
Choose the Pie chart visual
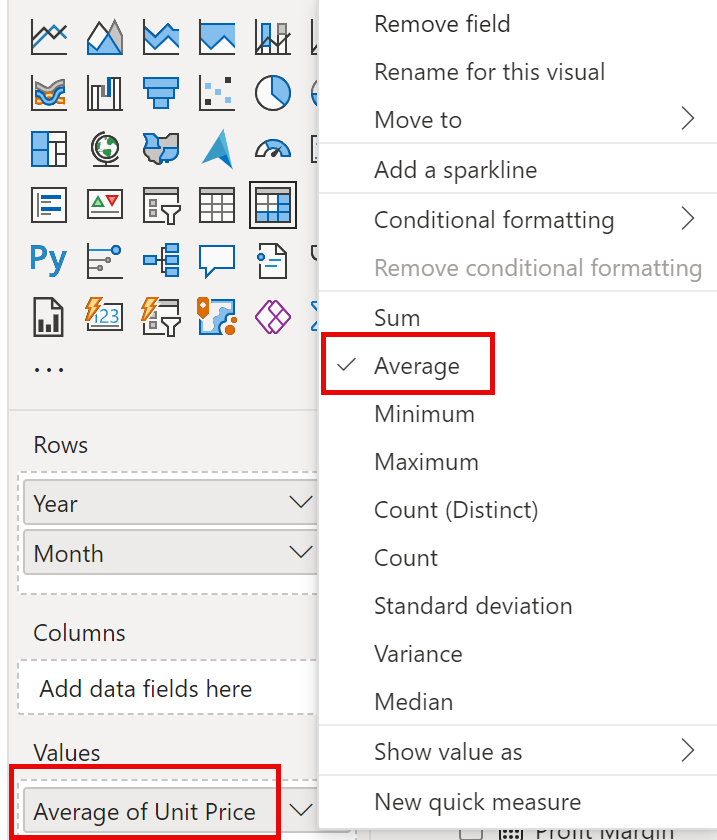pyautogui.click(x=273, y=92)
